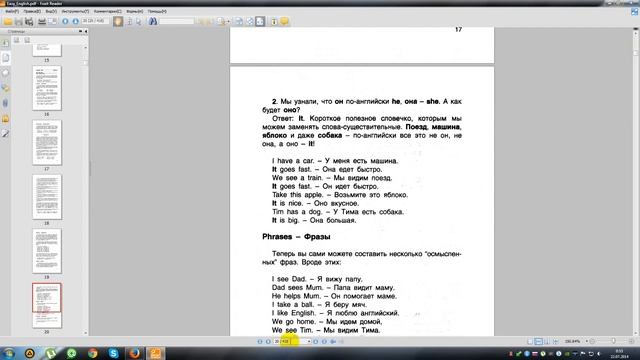Open Firefox from taskbar

tap(134, 353)
